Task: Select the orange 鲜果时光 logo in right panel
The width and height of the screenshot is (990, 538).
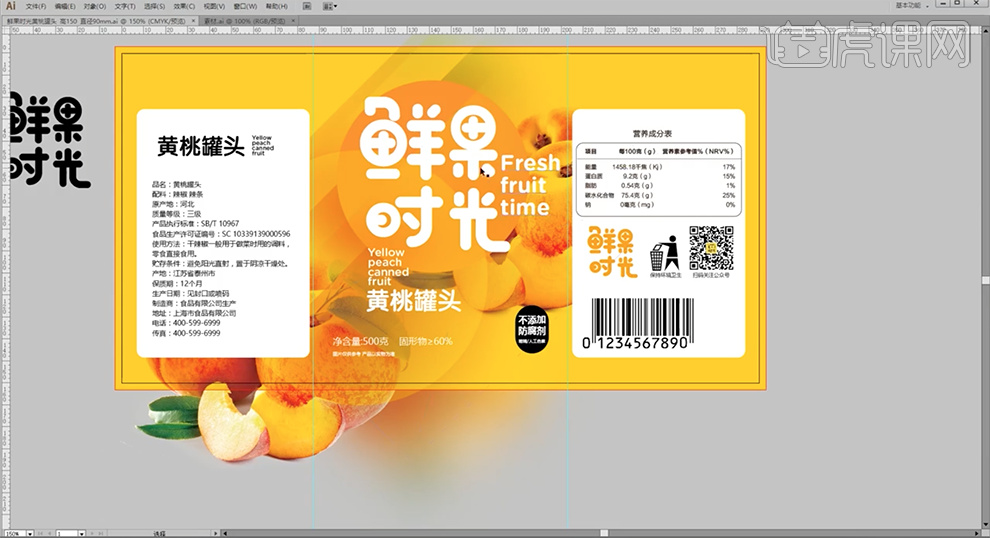Action: pos(612,252)
